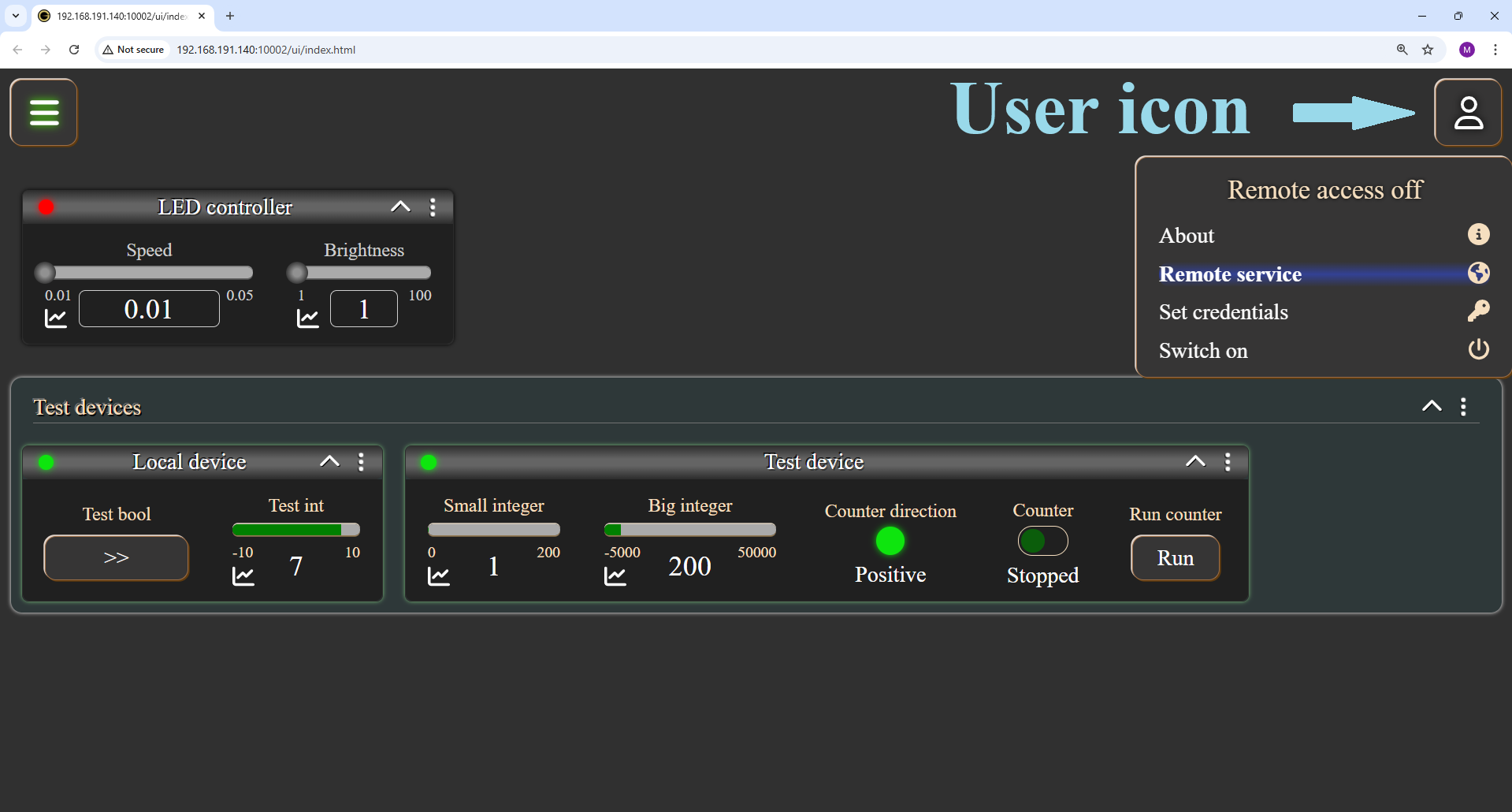Image resolution: width=1512 pixels, height=812 pixels.
Task: Click the Speed value input field
Action: [x=149, y=309]
